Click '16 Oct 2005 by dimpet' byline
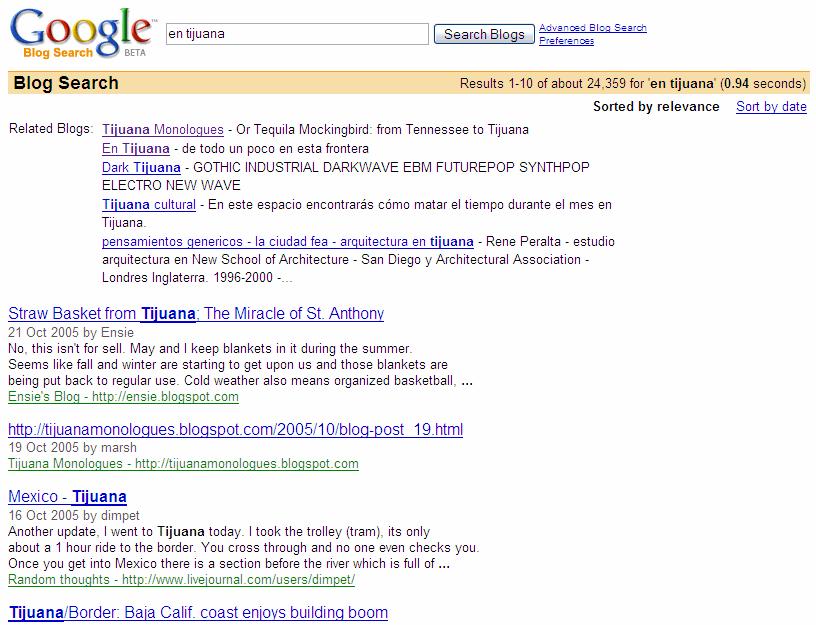Screen dimensions: 816x625 pyautogui.click(x=74, y=516)
